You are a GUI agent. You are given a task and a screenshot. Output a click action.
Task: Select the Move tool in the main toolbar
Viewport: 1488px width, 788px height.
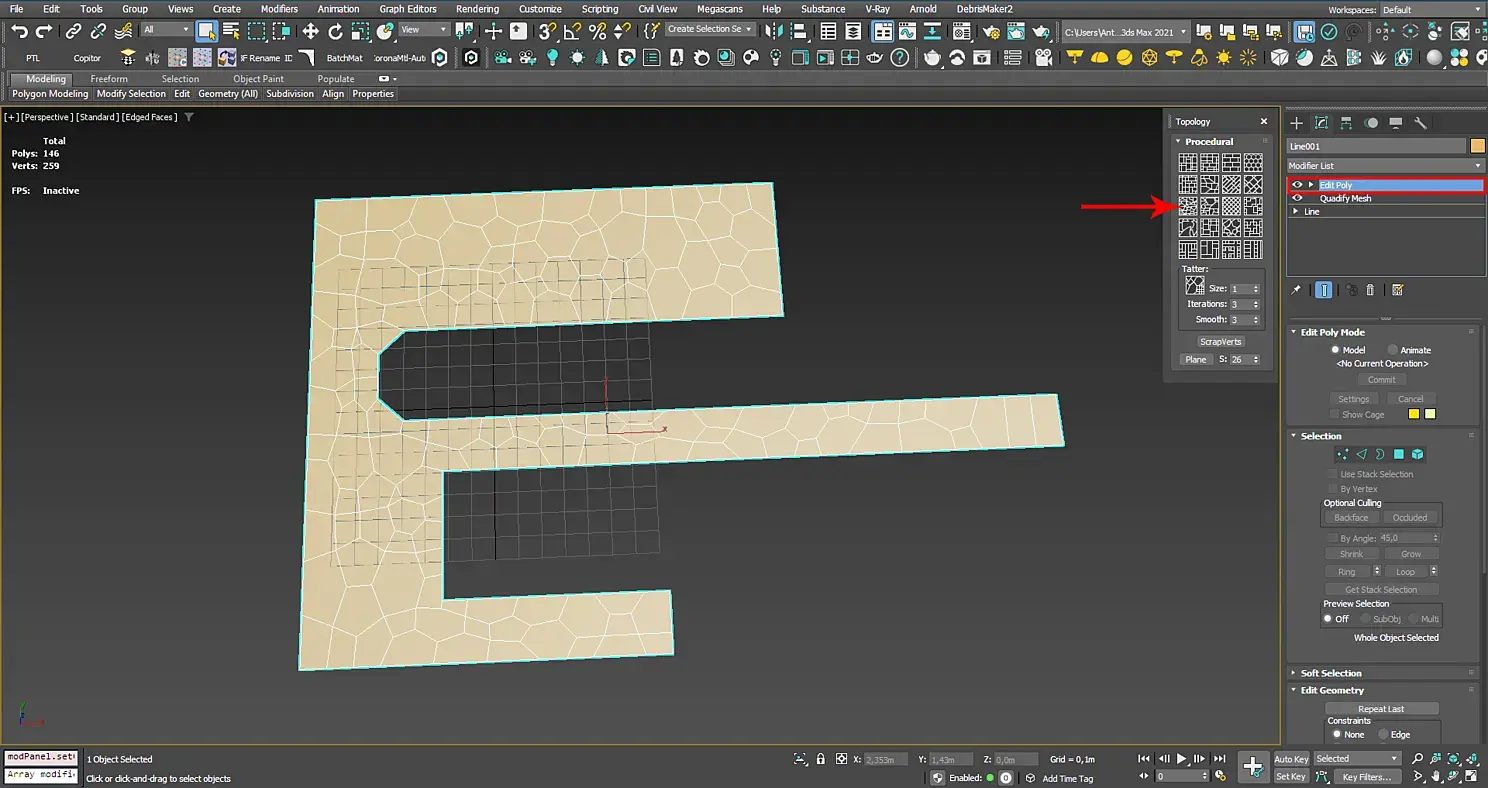[x=310, y=31]
